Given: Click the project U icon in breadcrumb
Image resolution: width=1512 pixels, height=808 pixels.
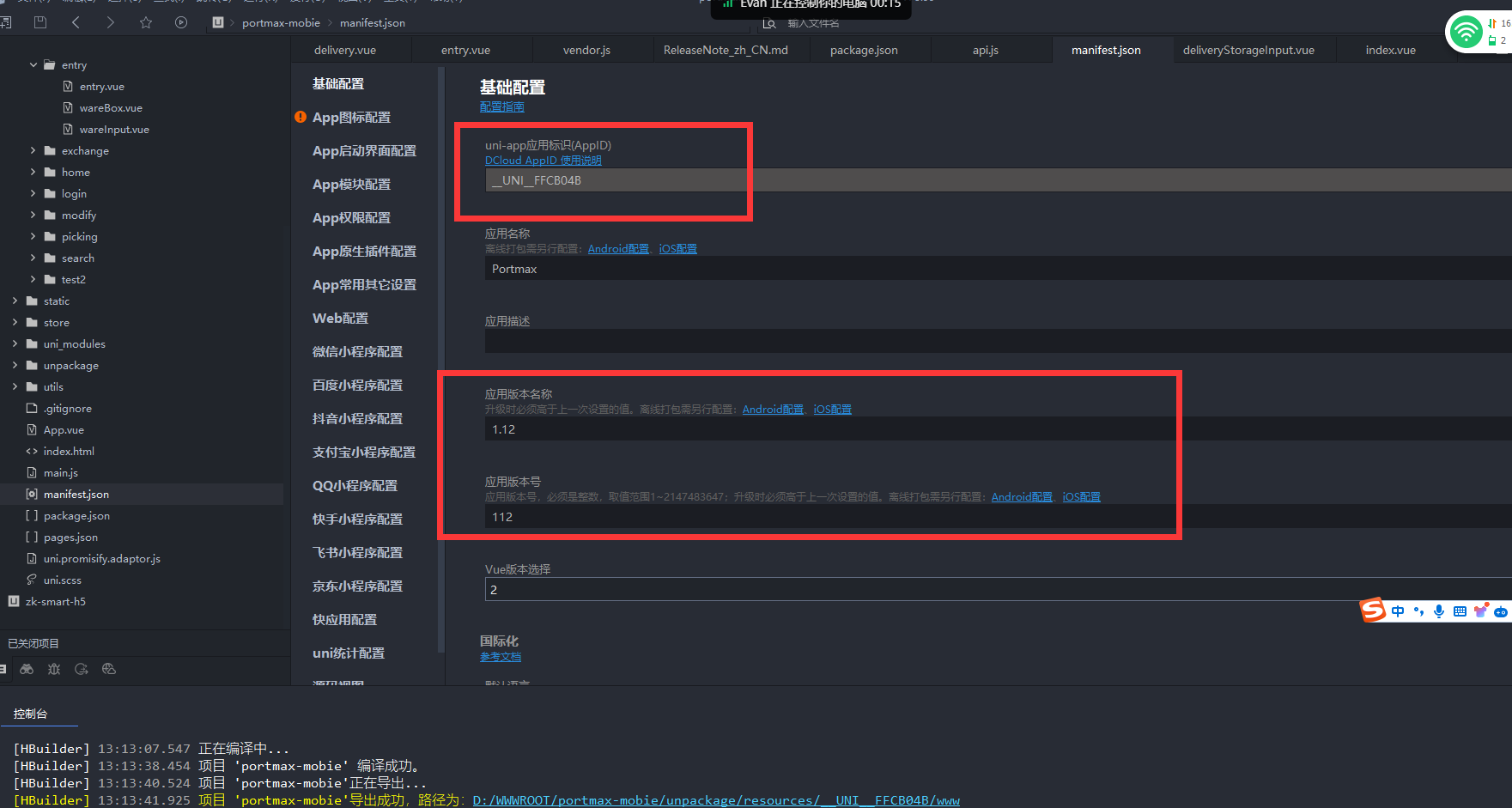Looking at the screenshot, I should tap(218, 22).
